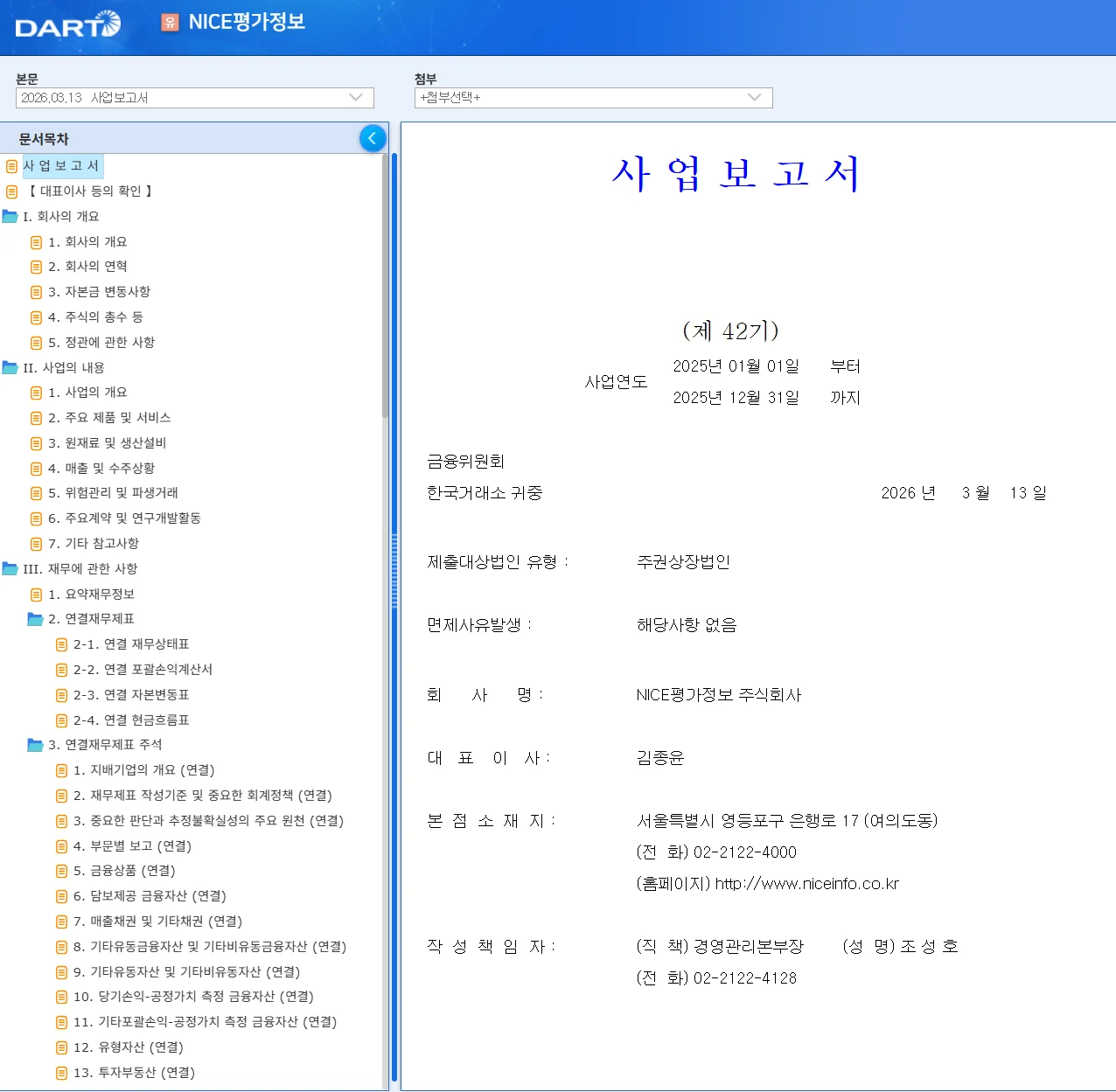The image size is (1116, 1092).
Task: Select 12. 유형자산 (연결) note
Action: [129, 1047]
